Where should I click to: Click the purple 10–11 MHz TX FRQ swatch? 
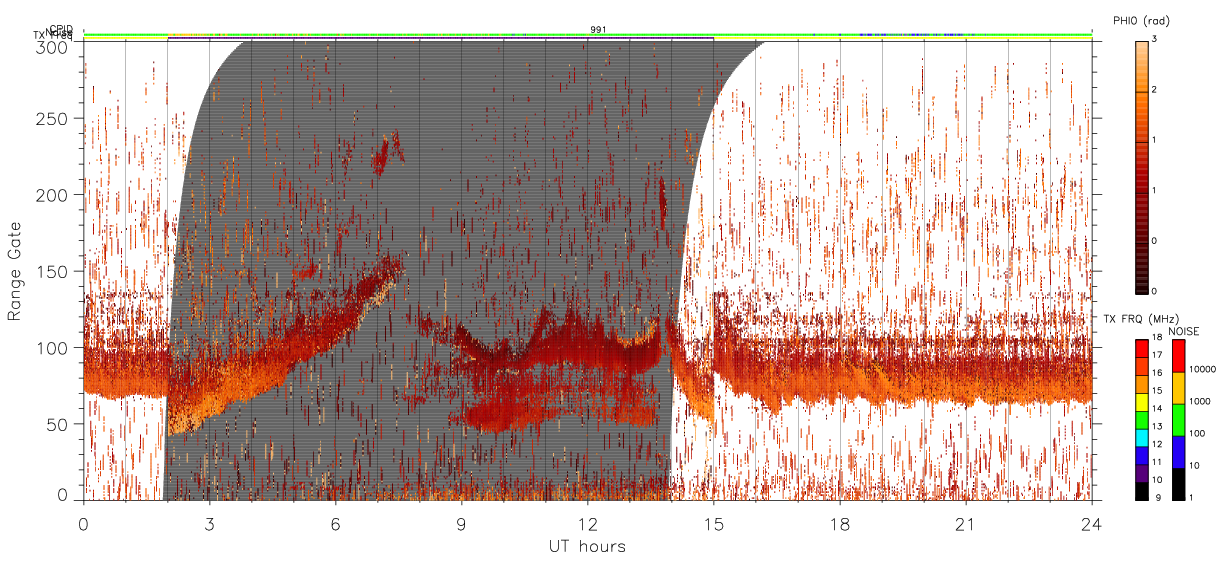(1142, 471)
